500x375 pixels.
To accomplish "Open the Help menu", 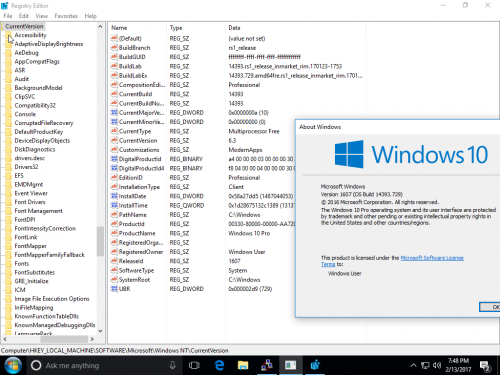I will tap(90, 16).
